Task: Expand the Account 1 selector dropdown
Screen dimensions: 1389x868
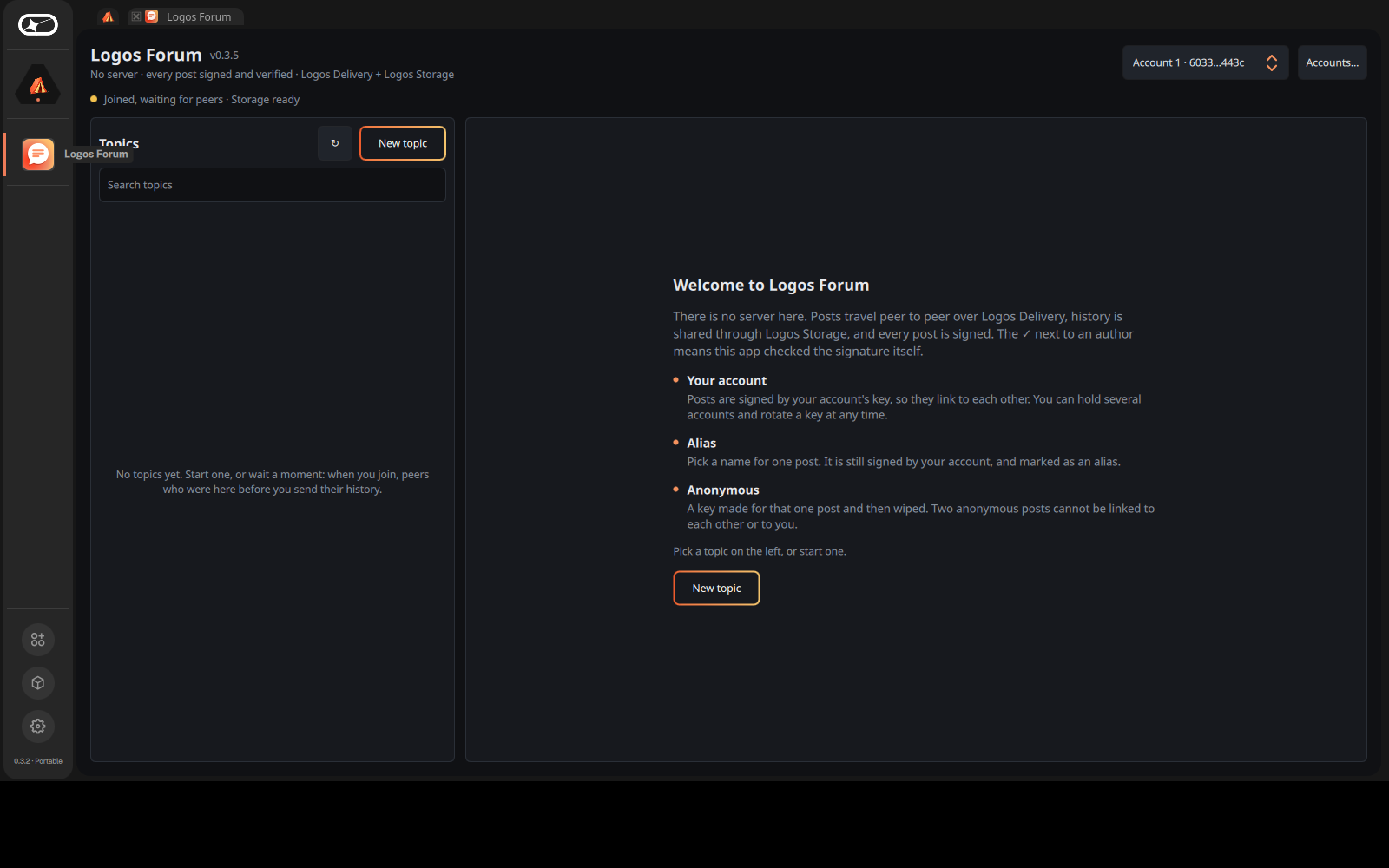Action: coord(1205,62)
